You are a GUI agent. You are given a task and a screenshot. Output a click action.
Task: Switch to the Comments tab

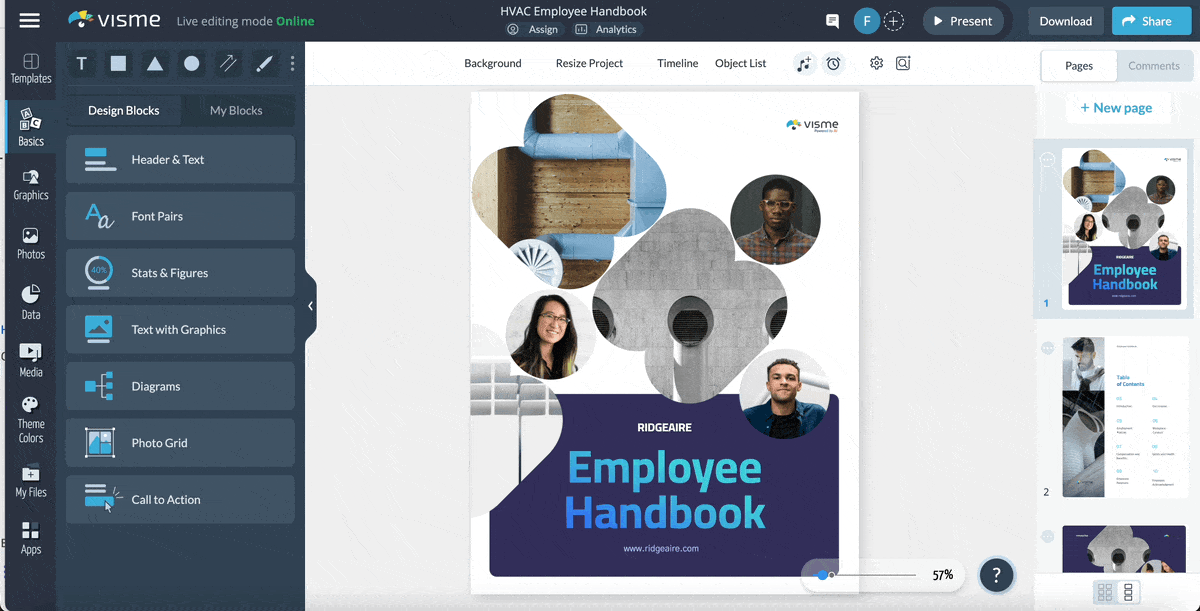(x=1154, y=65)
